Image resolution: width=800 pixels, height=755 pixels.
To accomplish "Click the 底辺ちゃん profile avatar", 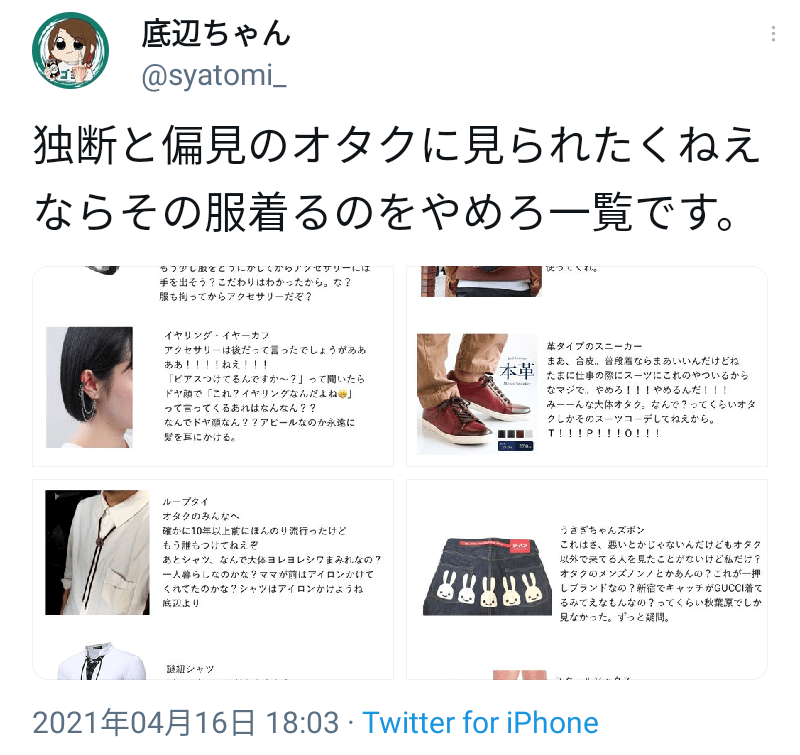I will [x=70, y=51].
